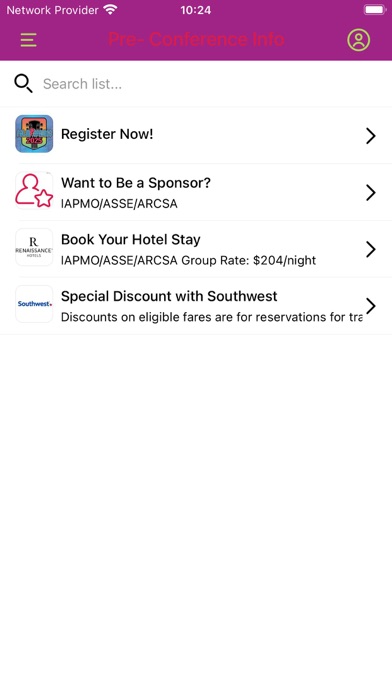Expand Book Your Hotel Stay chevron

click(371, 249)
